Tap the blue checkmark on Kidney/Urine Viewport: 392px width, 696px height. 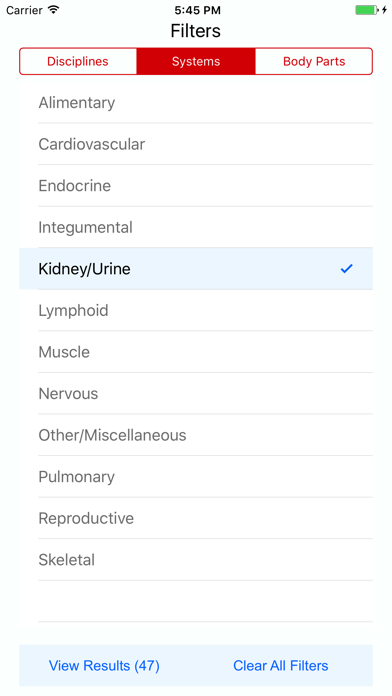click(x=346, y=269)
